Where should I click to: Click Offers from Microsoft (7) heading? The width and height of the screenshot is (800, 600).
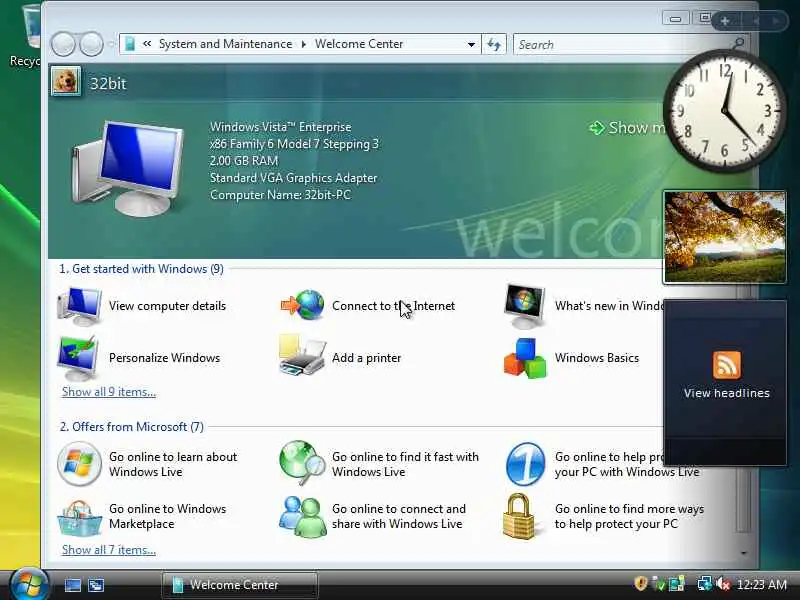pos(132,427)
